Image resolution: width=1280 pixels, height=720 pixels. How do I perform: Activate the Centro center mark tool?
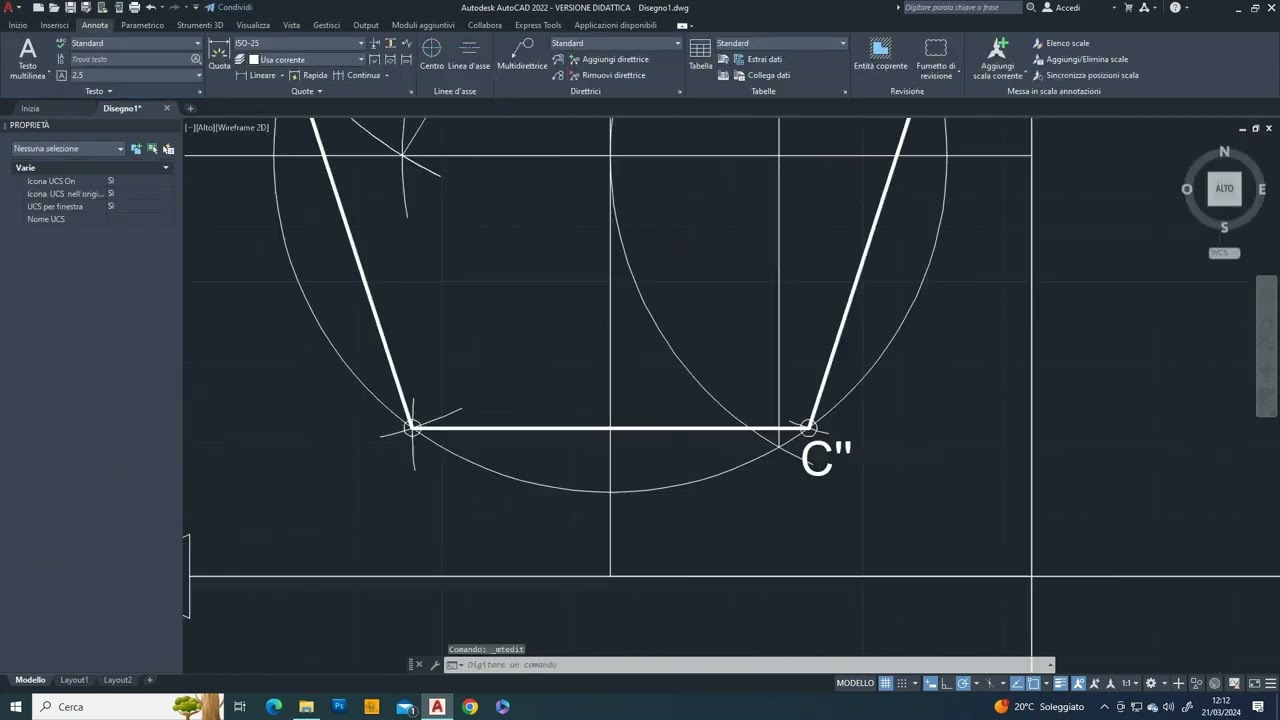click(x=432, y=55)
